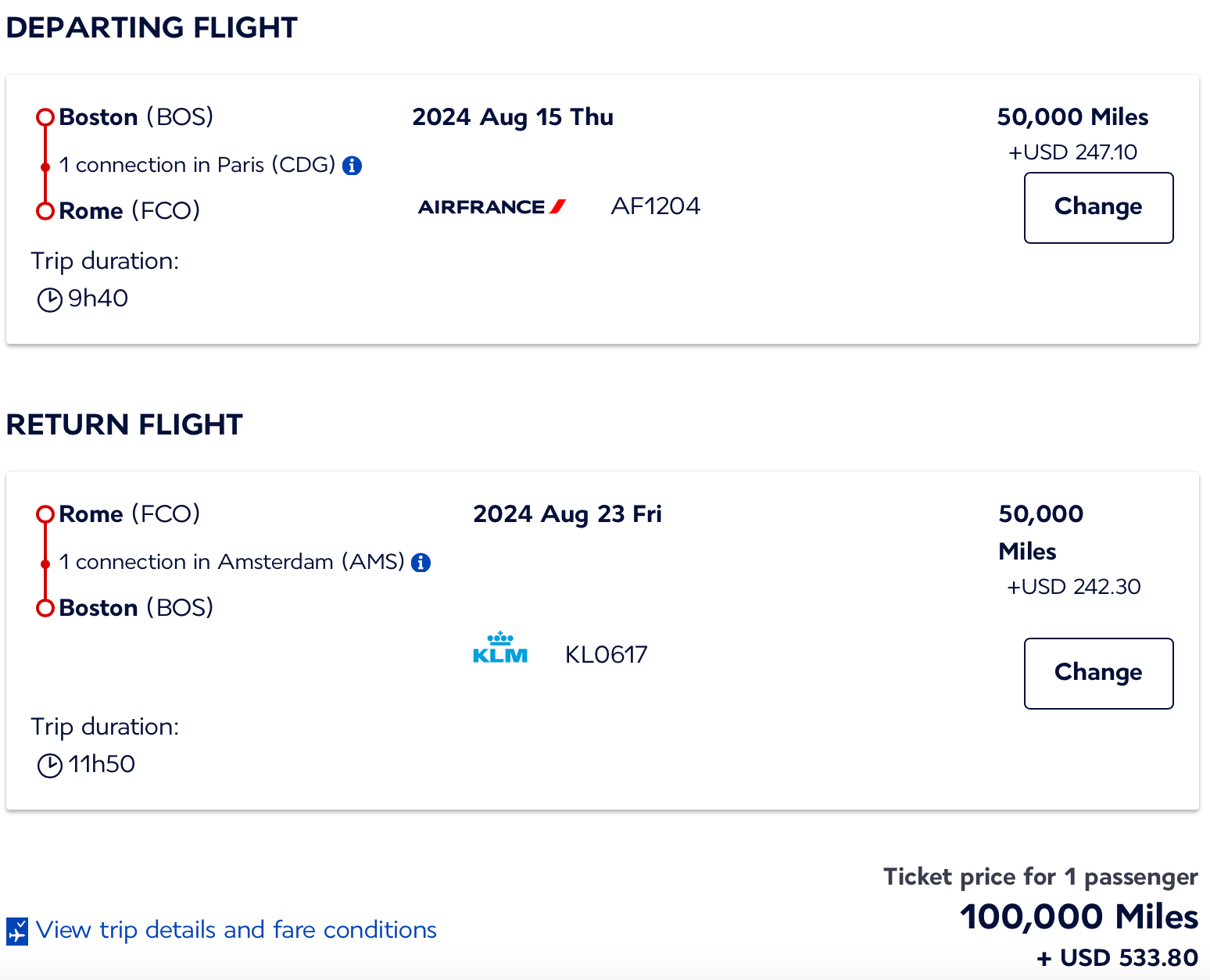Click the Boston origin route marker circle
This screenshot has height=980, width=1210.
[45, 118]
